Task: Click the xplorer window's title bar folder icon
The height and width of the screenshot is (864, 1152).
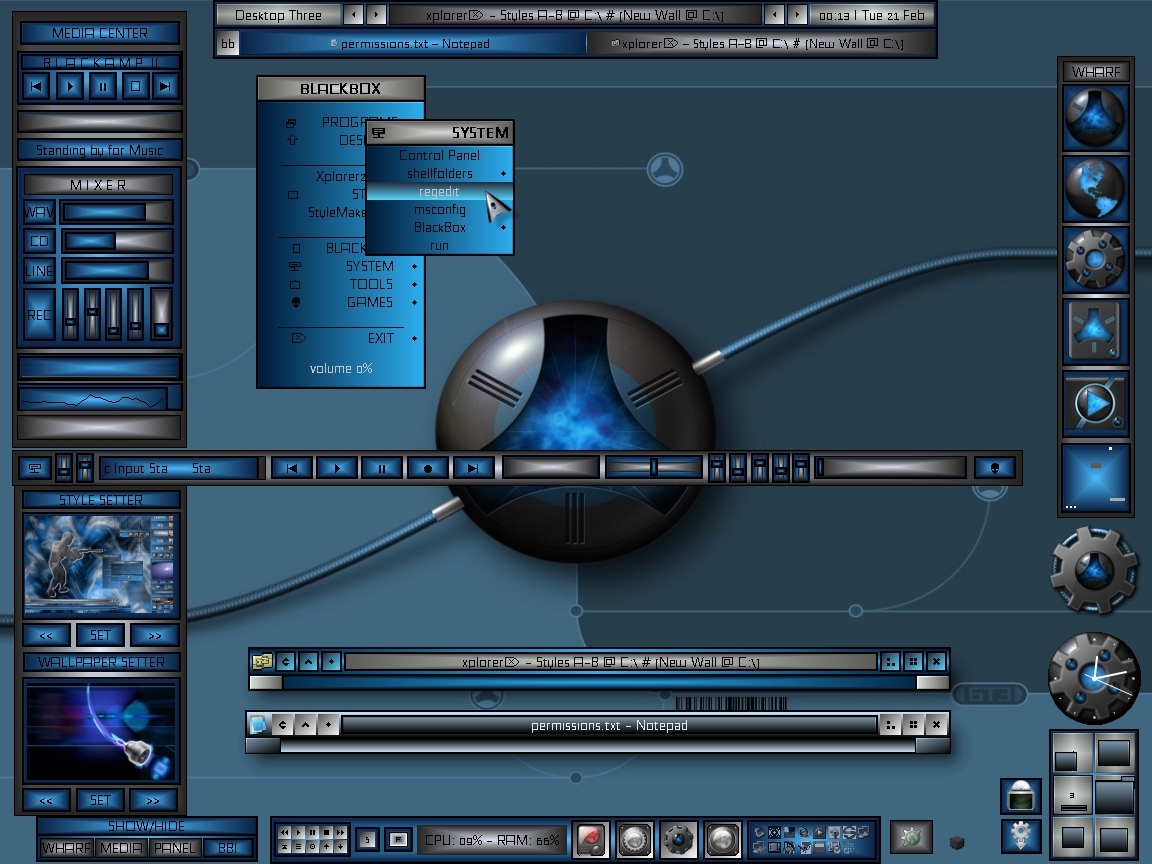Action: coord(262,661)
